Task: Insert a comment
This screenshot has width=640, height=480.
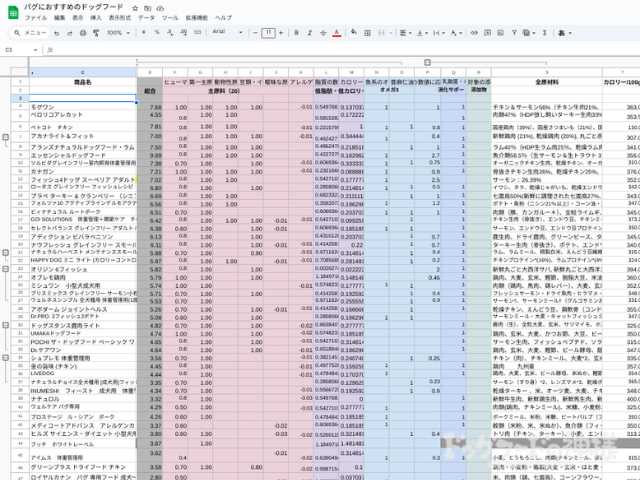Action: coord(487,33)
